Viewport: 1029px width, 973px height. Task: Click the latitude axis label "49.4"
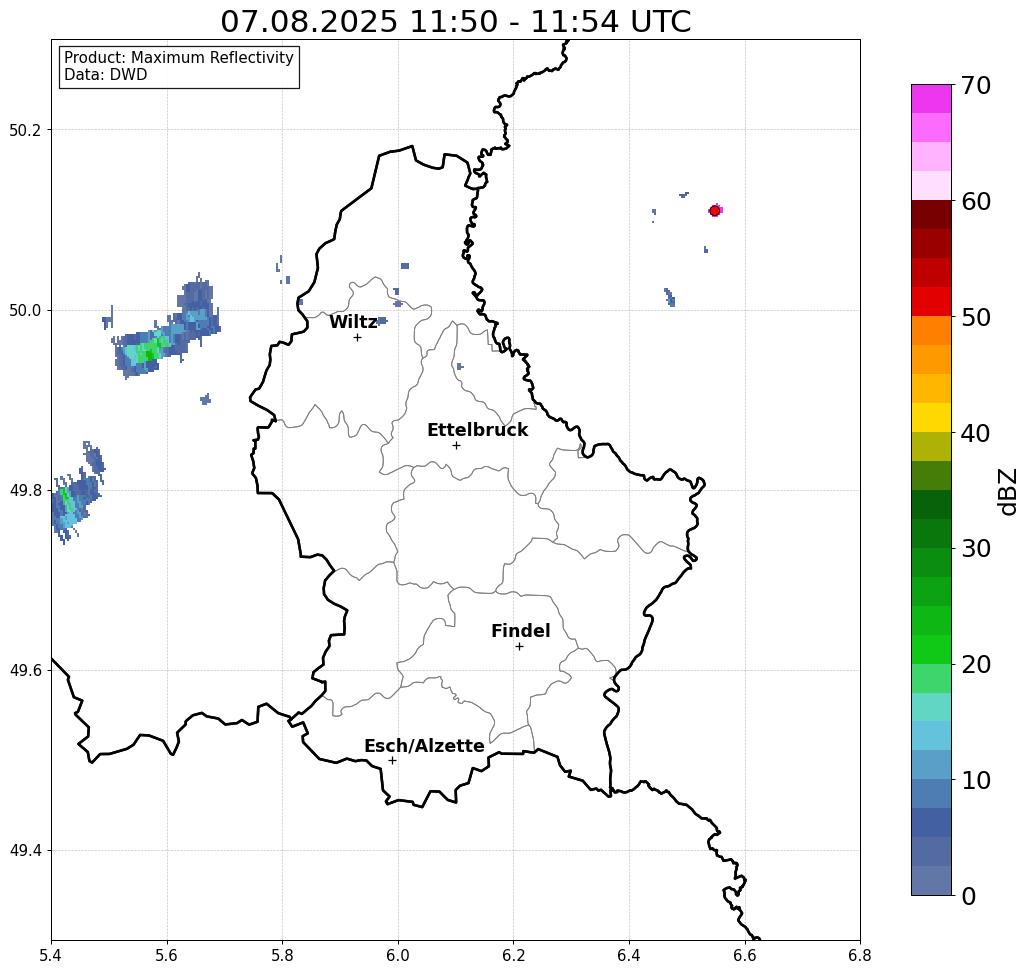(24, 851)
